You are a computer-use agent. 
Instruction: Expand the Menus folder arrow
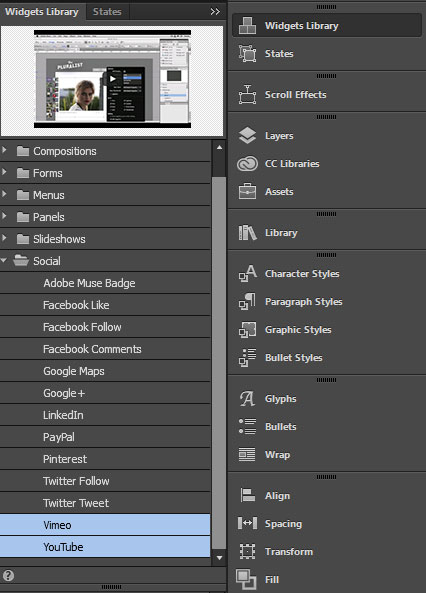pyautogui.click(x=4, y=194)
